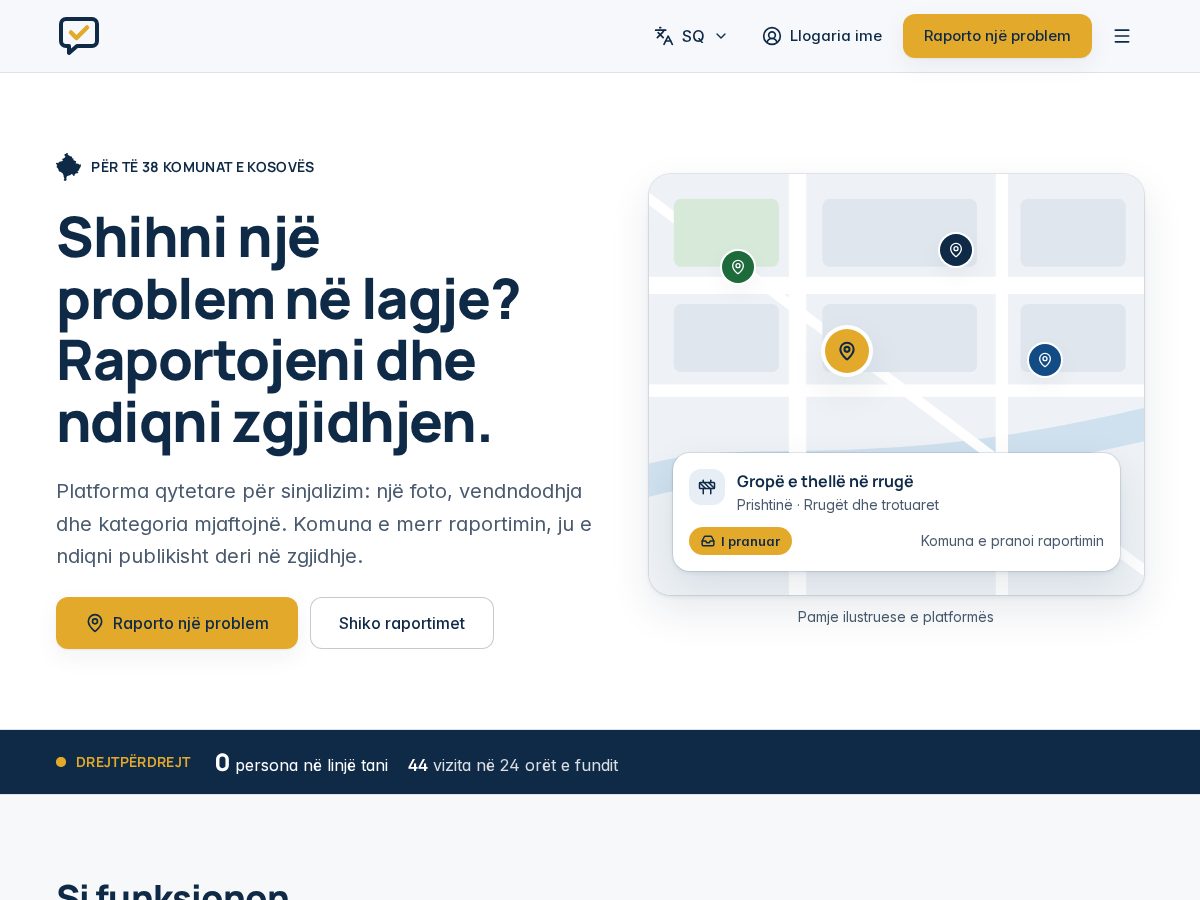Viewport: 1200px width, 900px height.
Task: Click the pin icon in the hero report button
Action: click(95, 623)
